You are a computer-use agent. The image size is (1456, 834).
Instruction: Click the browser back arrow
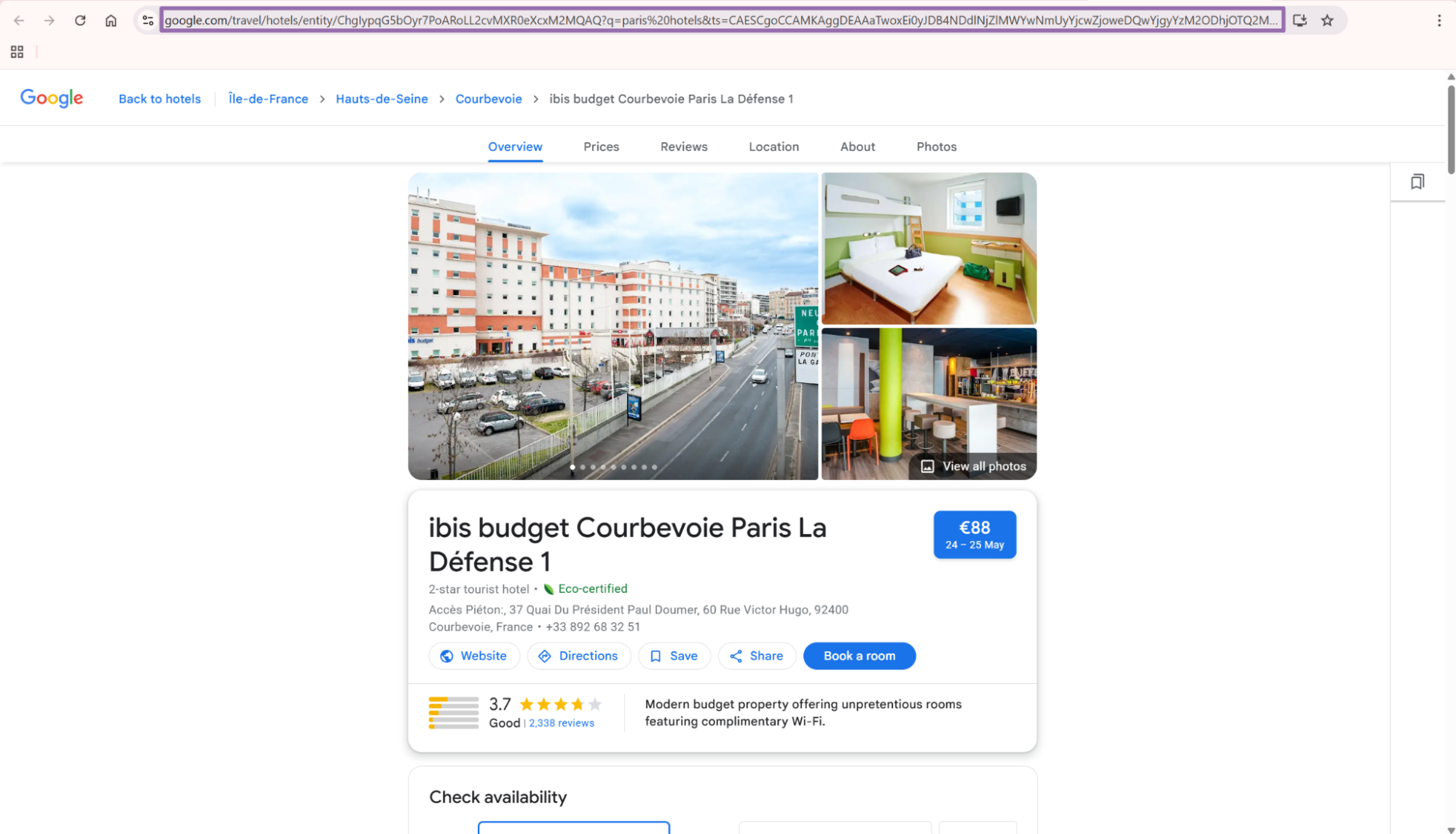[x=19, y=20]
